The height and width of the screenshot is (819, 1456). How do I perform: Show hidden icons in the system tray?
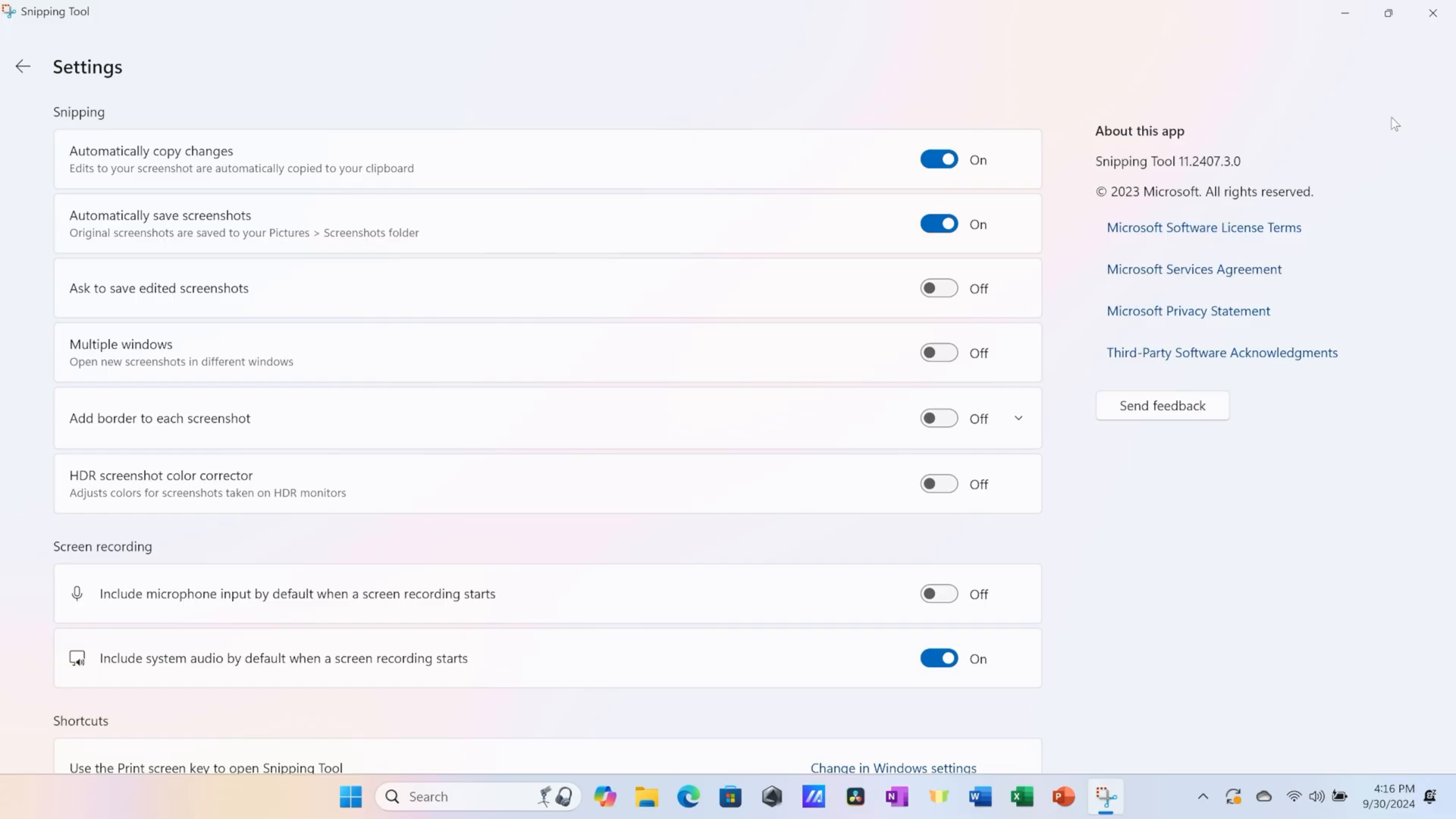coord(1203,796)
